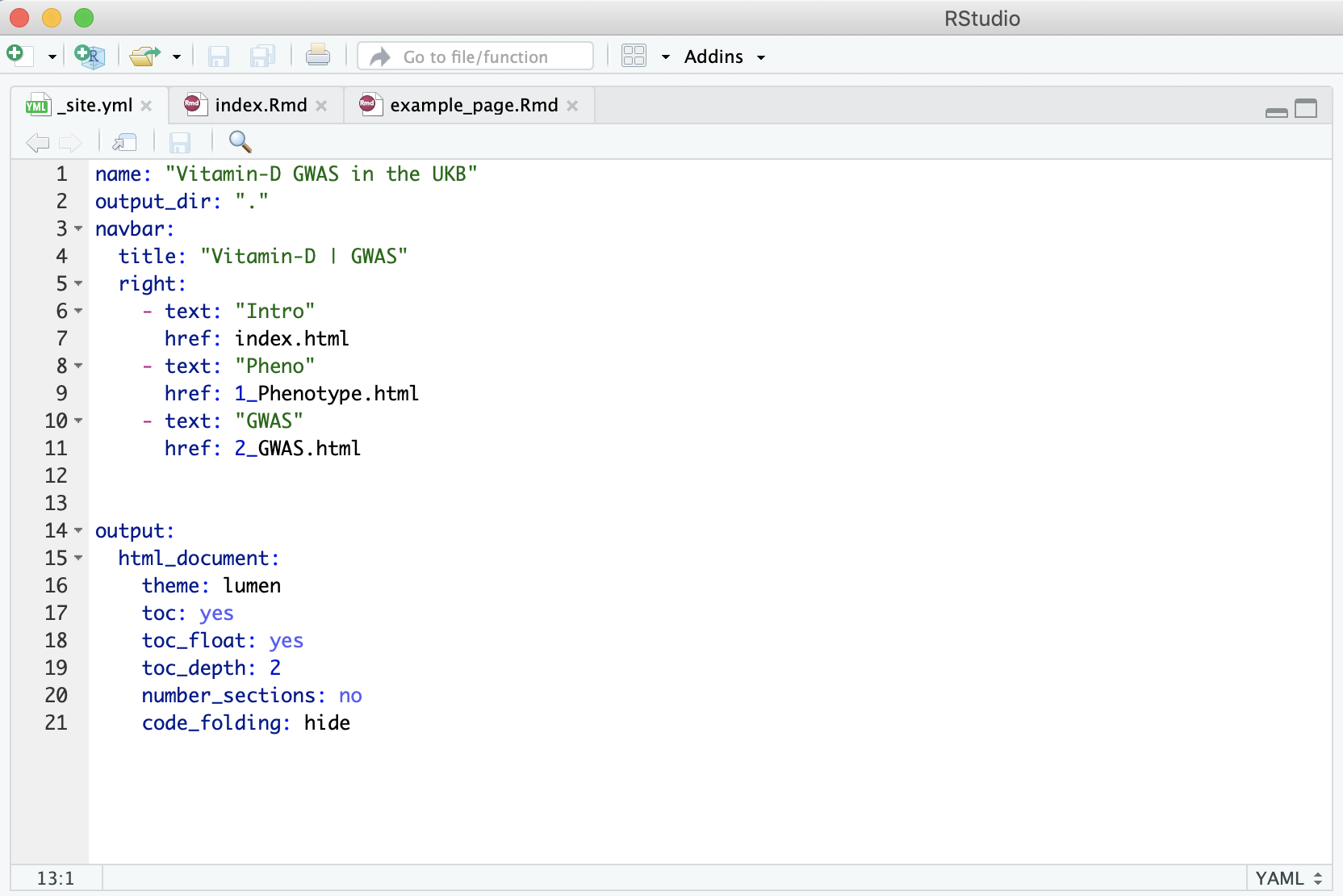Viewport: 1343px width, 896px height.
Task: Switch to the _site.yml tab
Action: (90, 105)
